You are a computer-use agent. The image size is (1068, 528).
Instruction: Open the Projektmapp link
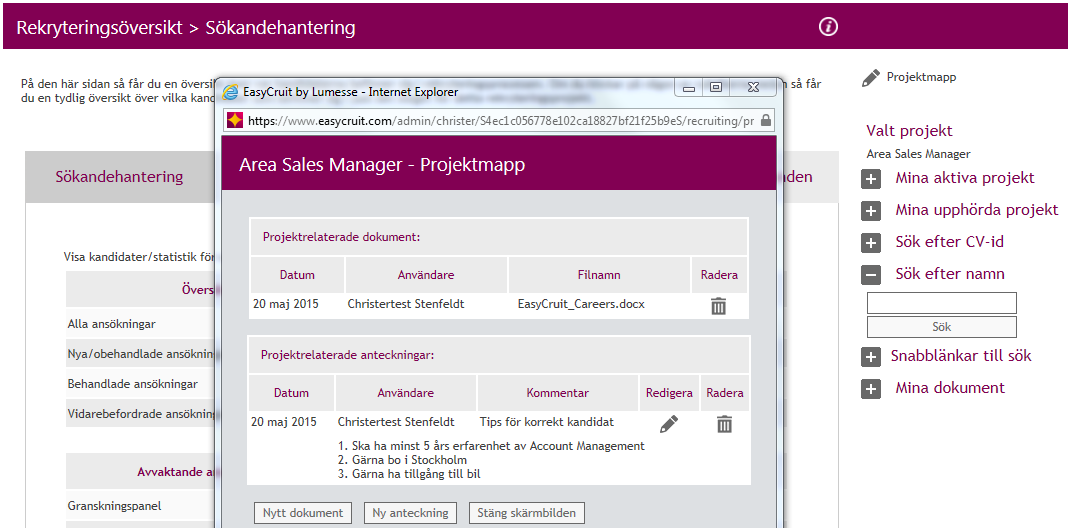tap(922, 77)
